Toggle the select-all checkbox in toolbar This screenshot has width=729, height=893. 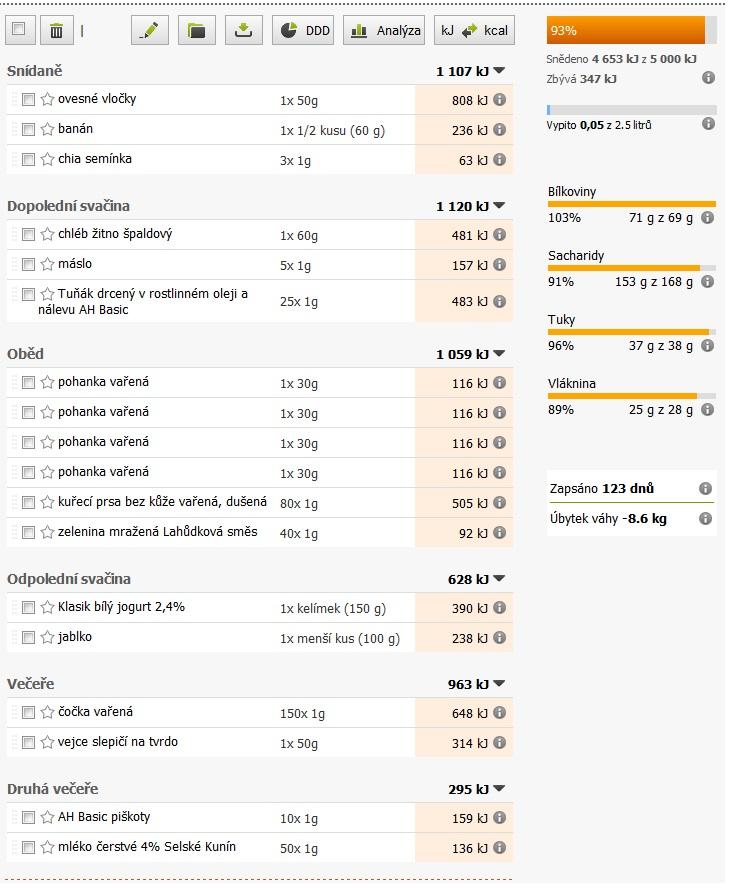18,30
